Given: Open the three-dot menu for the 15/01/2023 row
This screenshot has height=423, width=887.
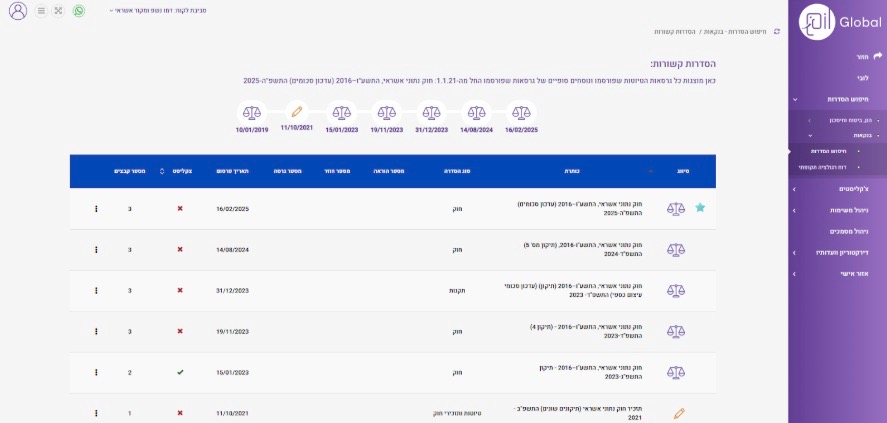Looking at the screenshot, I should click(96, 372).
